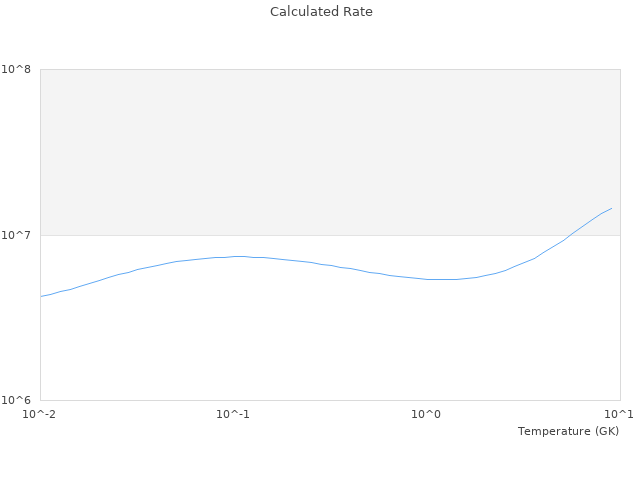This screenshot has height=480, width=640.
Task: Click the "Calculated Rate" chart title
Action: coord(320,12)
